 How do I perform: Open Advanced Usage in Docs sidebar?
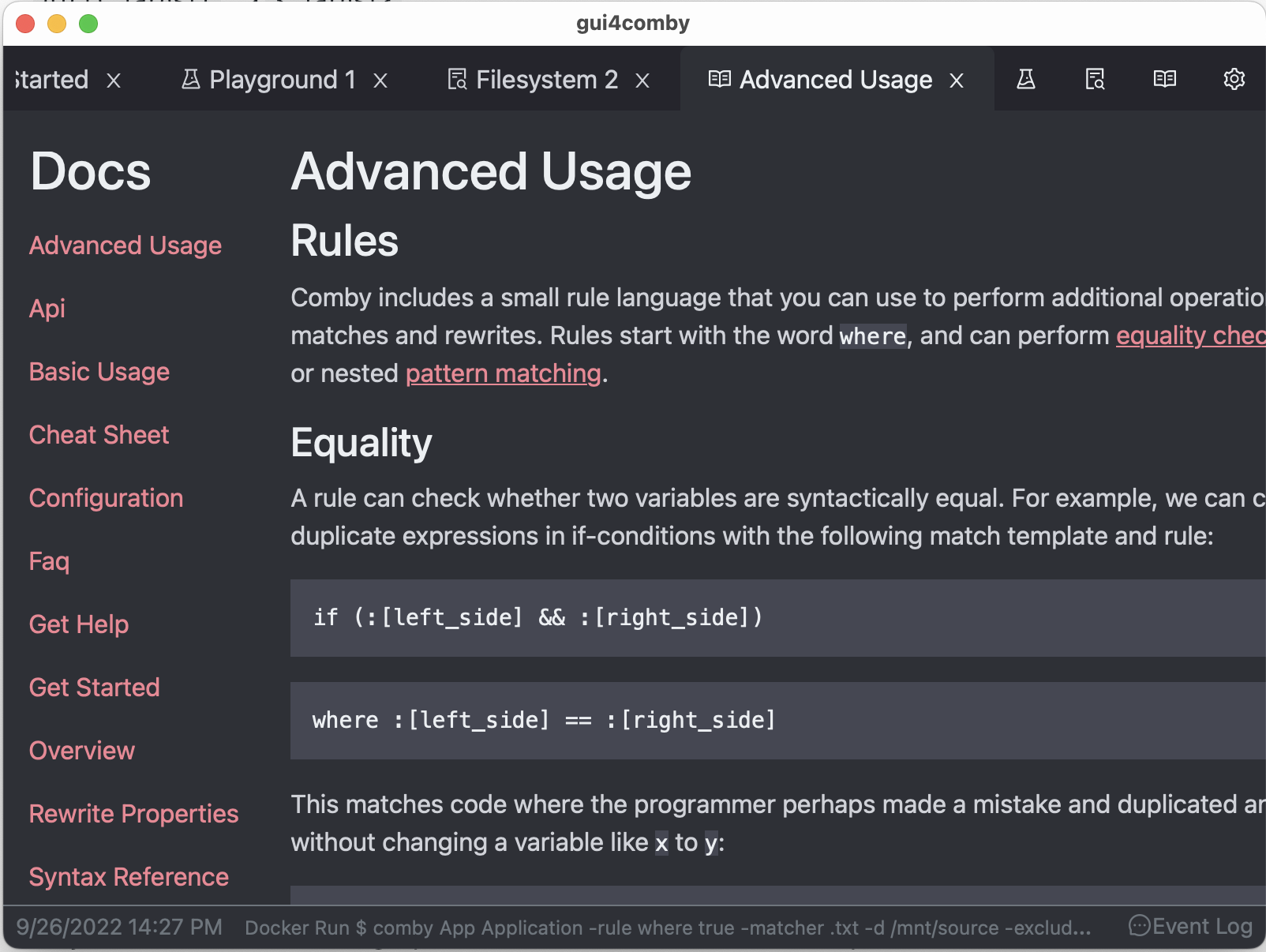(x=125, y=245)
